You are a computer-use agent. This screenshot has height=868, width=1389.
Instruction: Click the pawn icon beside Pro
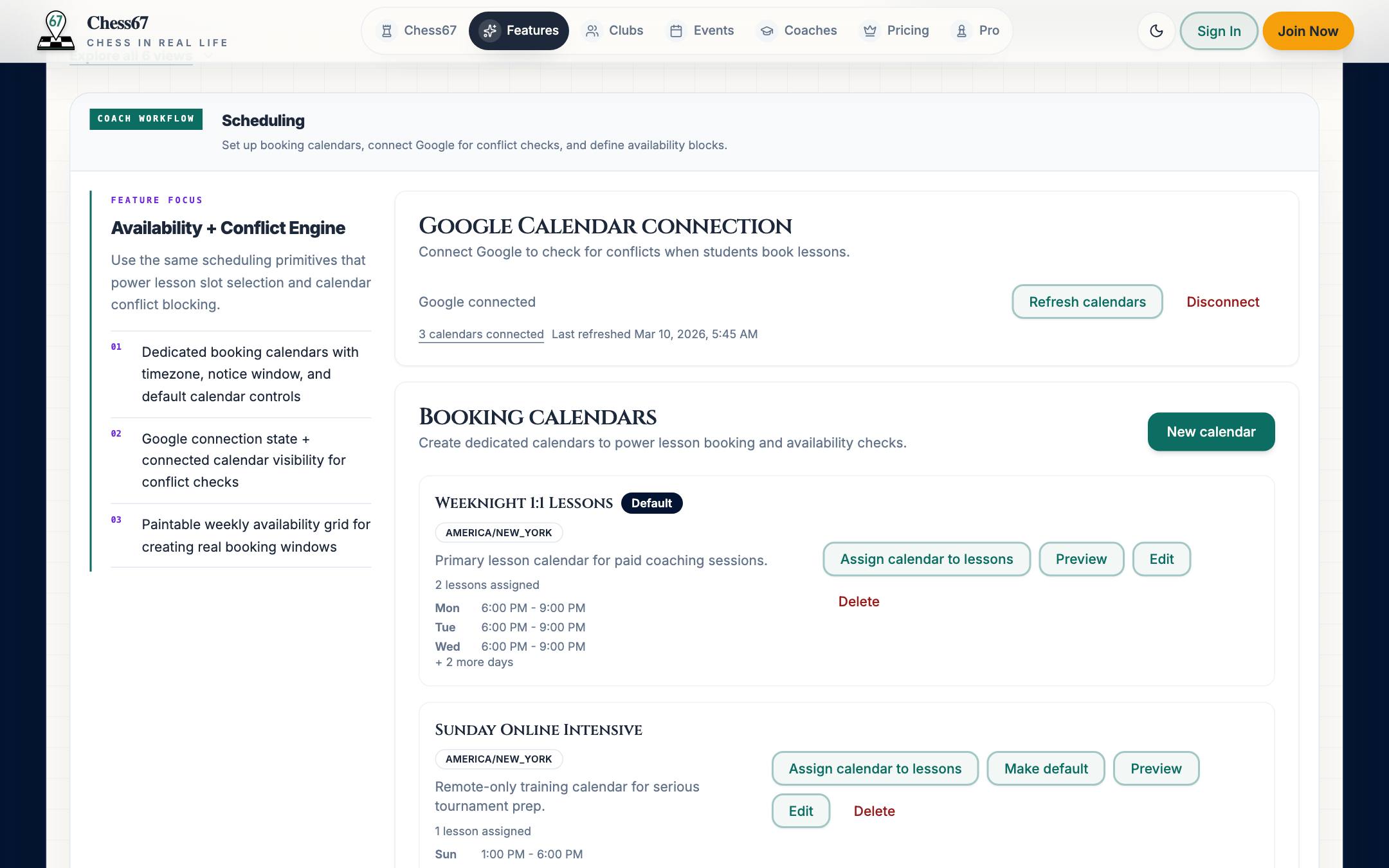961,31
